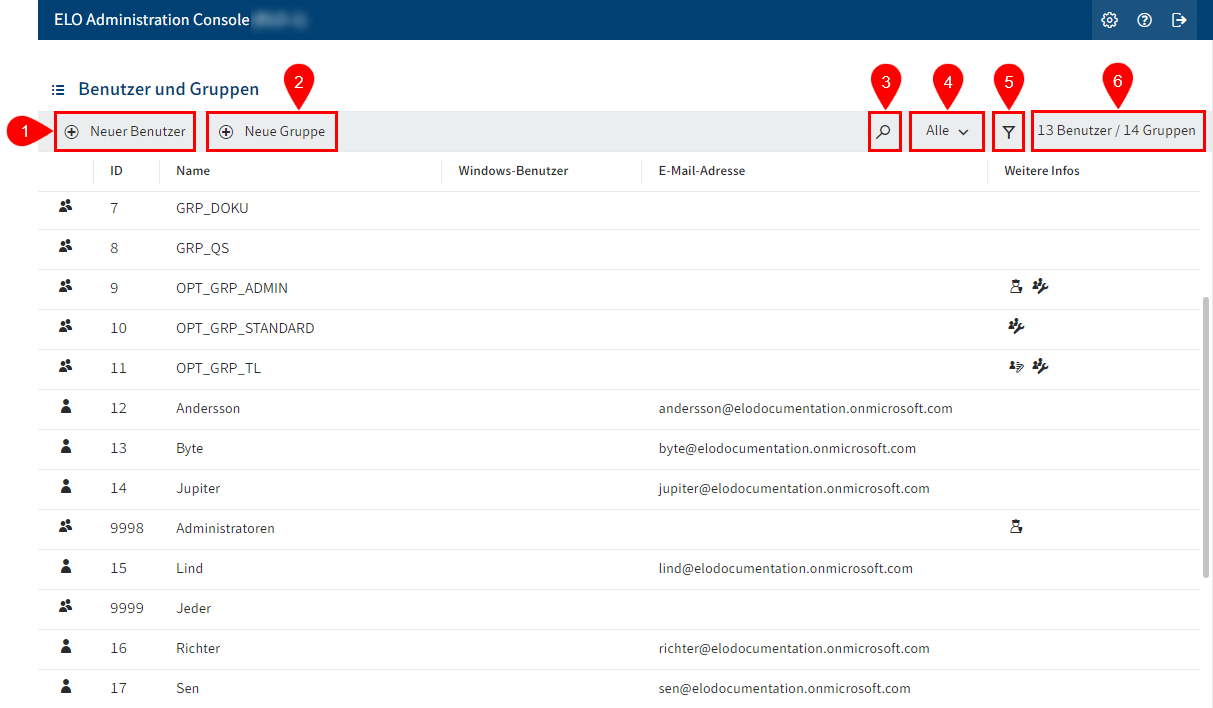
Task: Click the 13 Benutzer / 14 Gruppen counter
Action: pos(1116,131)
